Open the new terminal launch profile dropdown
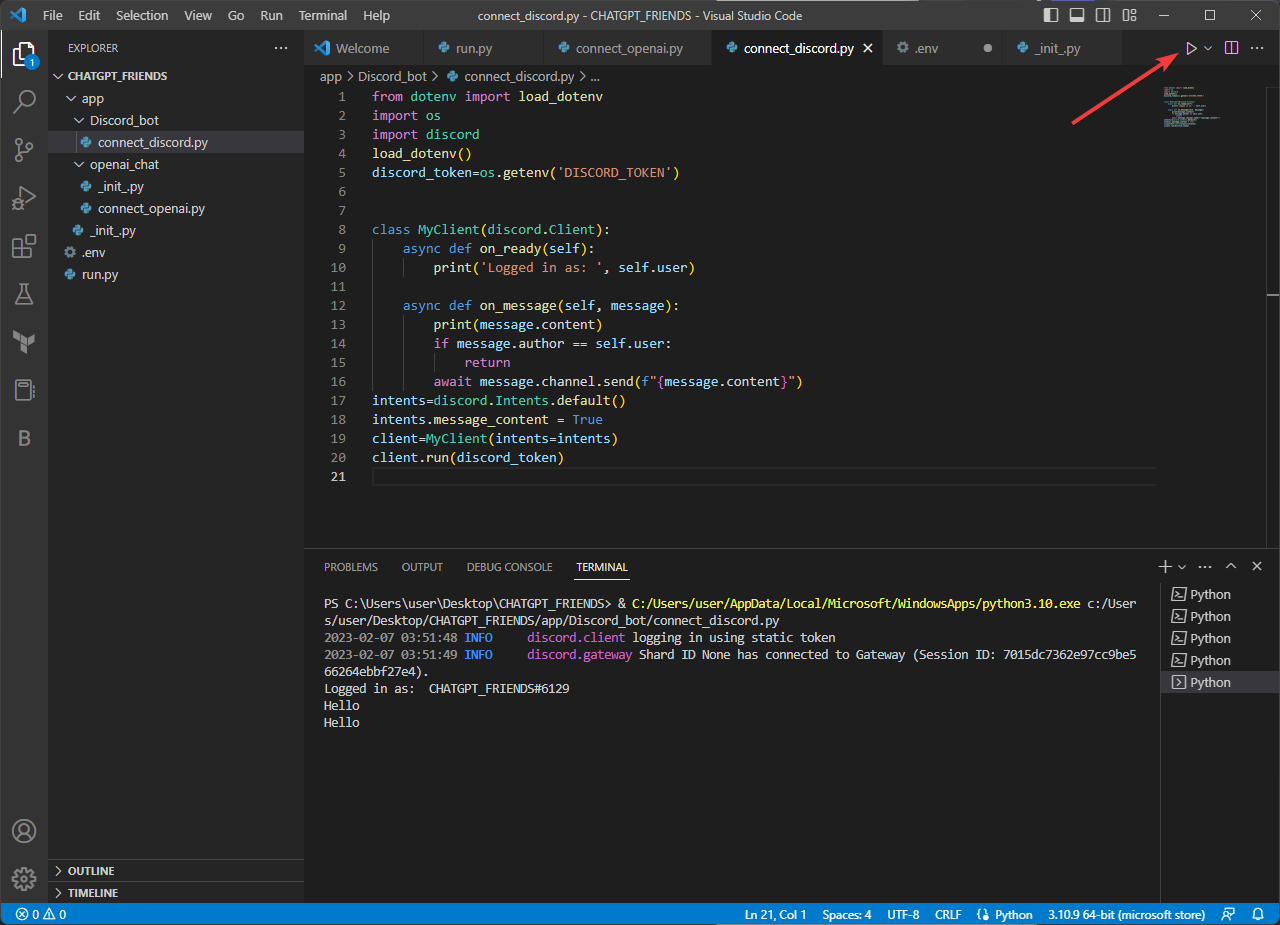 (1182, 567)
